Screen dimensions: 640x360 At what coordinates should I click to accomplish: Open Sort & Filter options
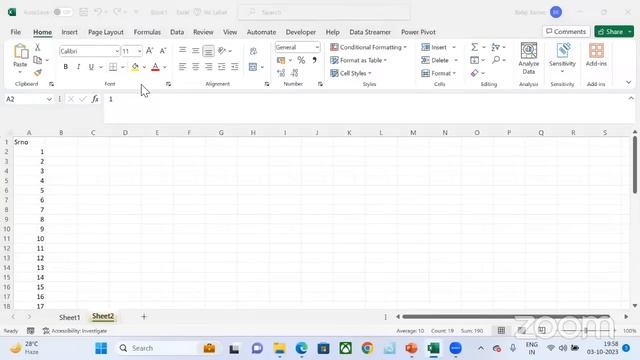pyautogui.click(x=496, y=47)
